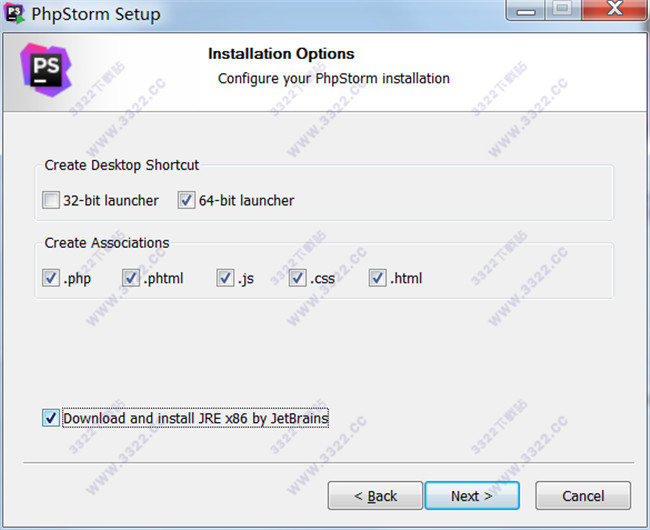
Task: Toggle the .phtml file association checkbox
Action: (131, 278)
